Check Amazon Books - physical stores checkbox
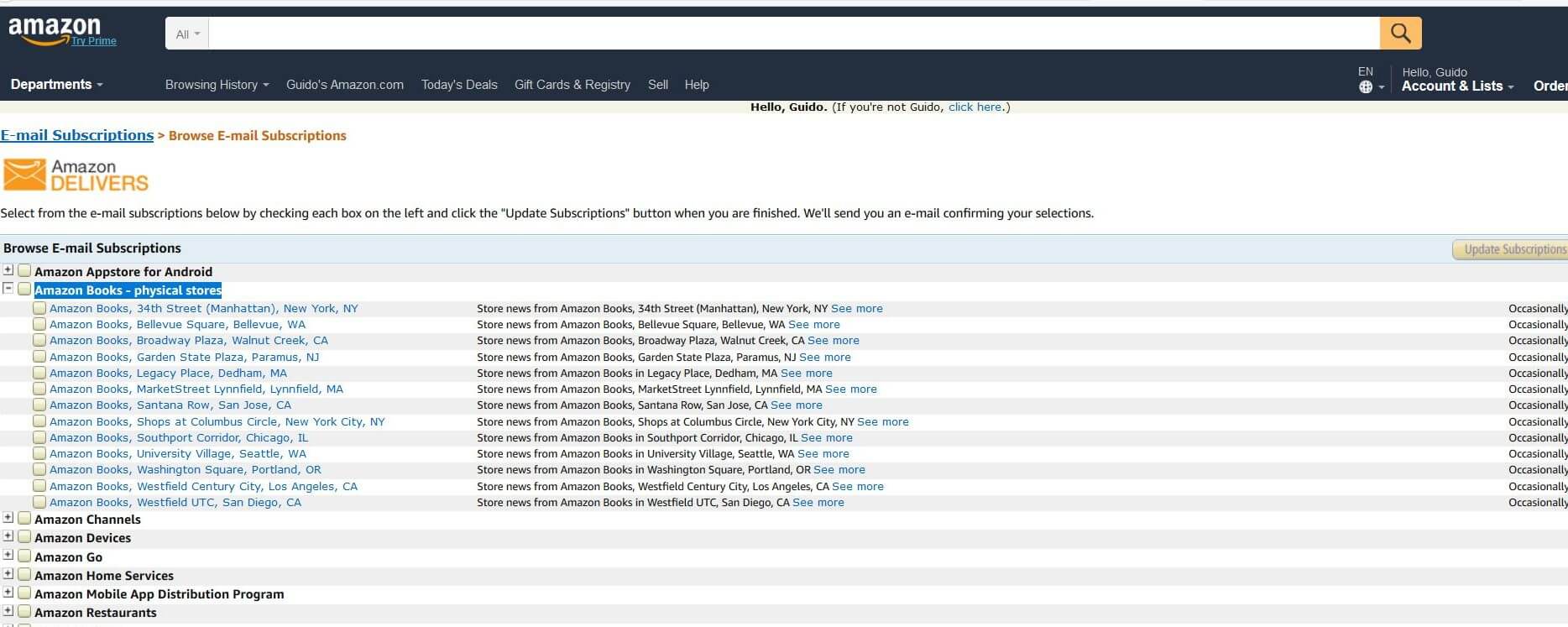Viewport: 1568px width, 627px height. point(24,289)
